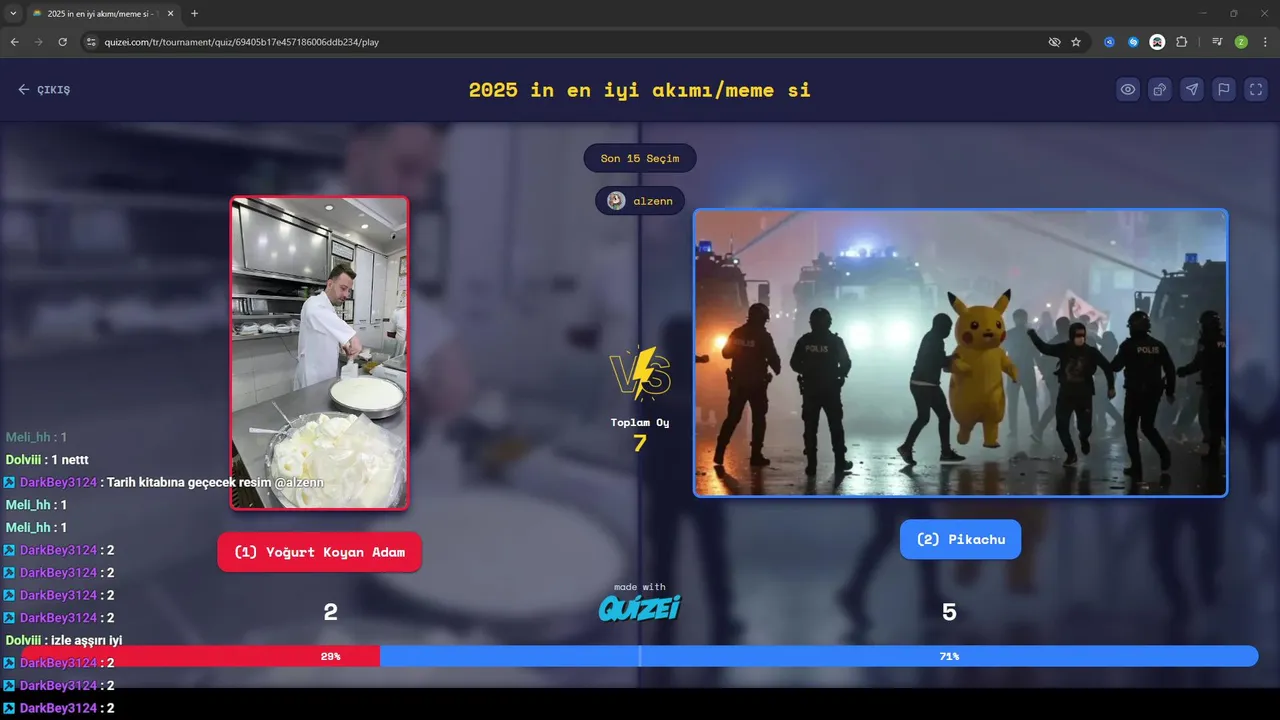Screen dimensions: 1280x720
Task: Click the badge icon beside the 'Tarih kitabına' message
Action: click(10, 482)
